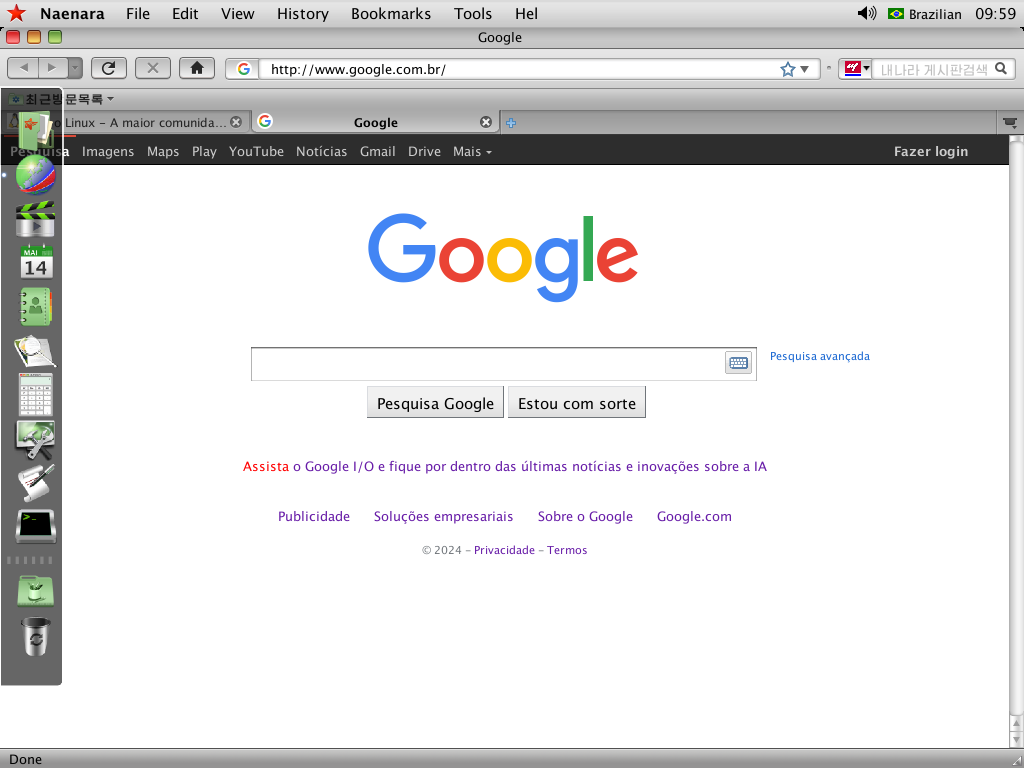Open the text editor script-and-pen dock icon
1024x768 pixels.
[x=35, y=483]
